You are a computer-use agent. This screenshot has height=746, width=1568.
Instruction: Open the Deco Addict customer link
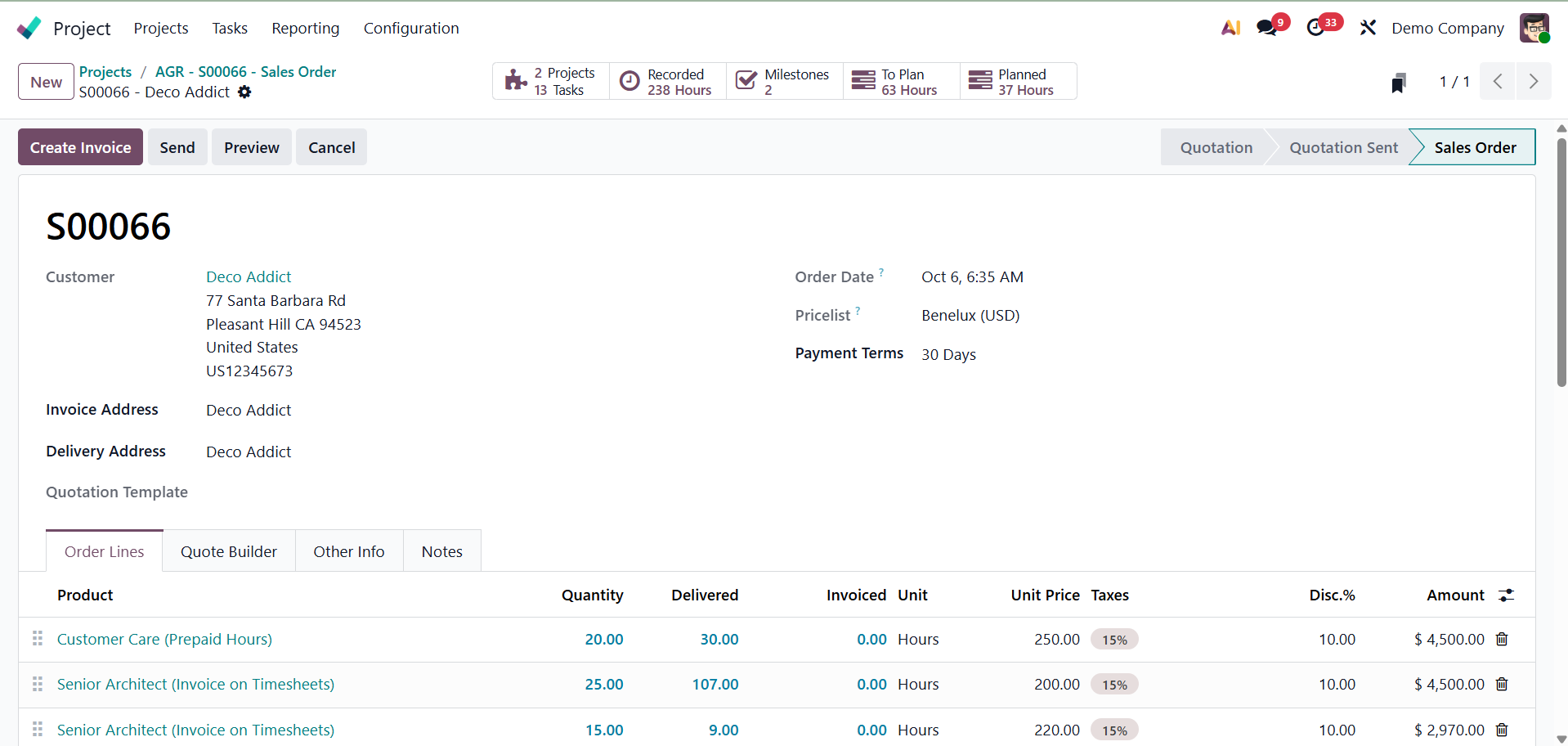click(x=249, y=277)
